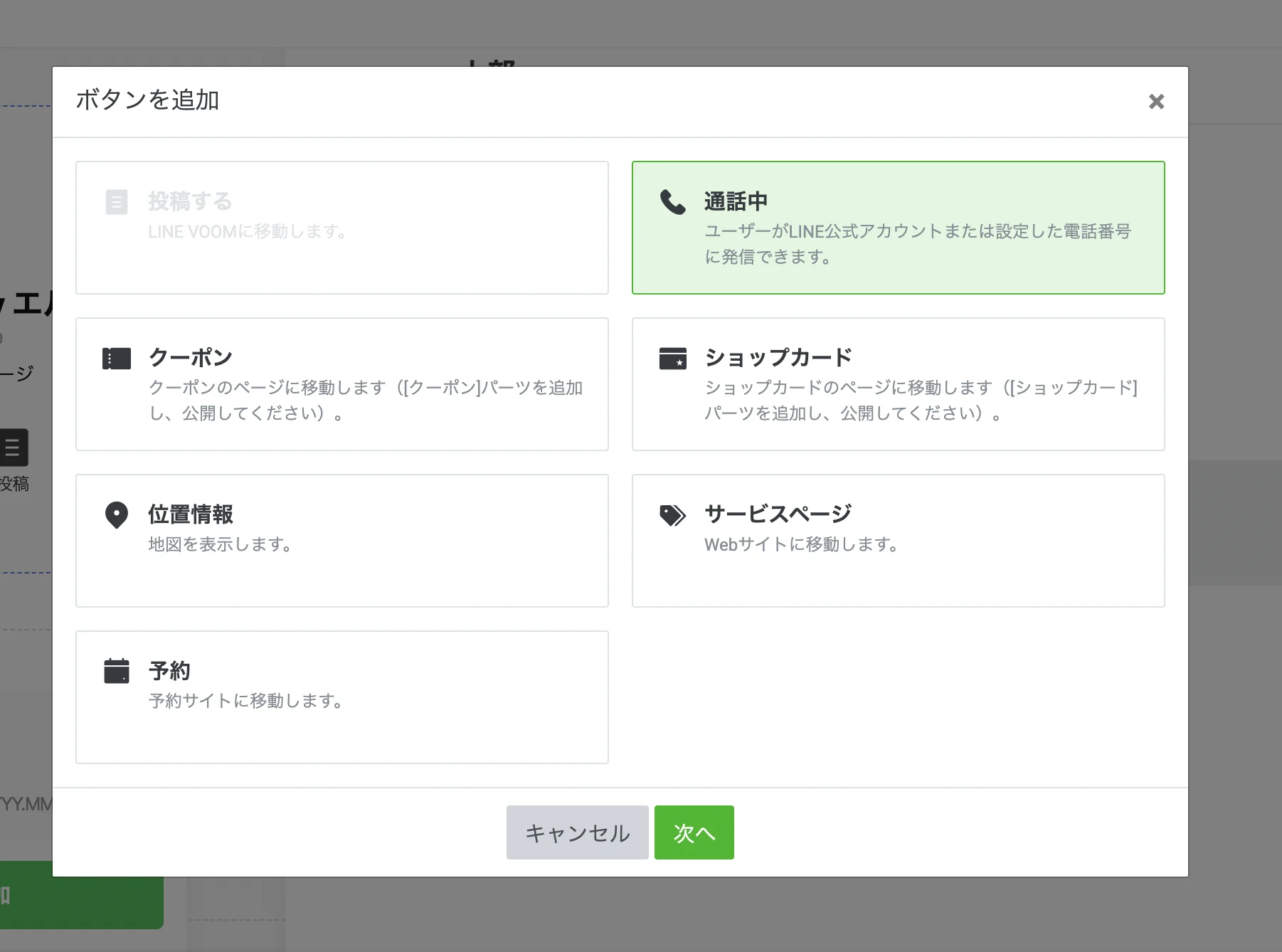Select the ショップカード option title
Image resolution: width=1282 pixels, height=952 pixels.
click(778, 358)
